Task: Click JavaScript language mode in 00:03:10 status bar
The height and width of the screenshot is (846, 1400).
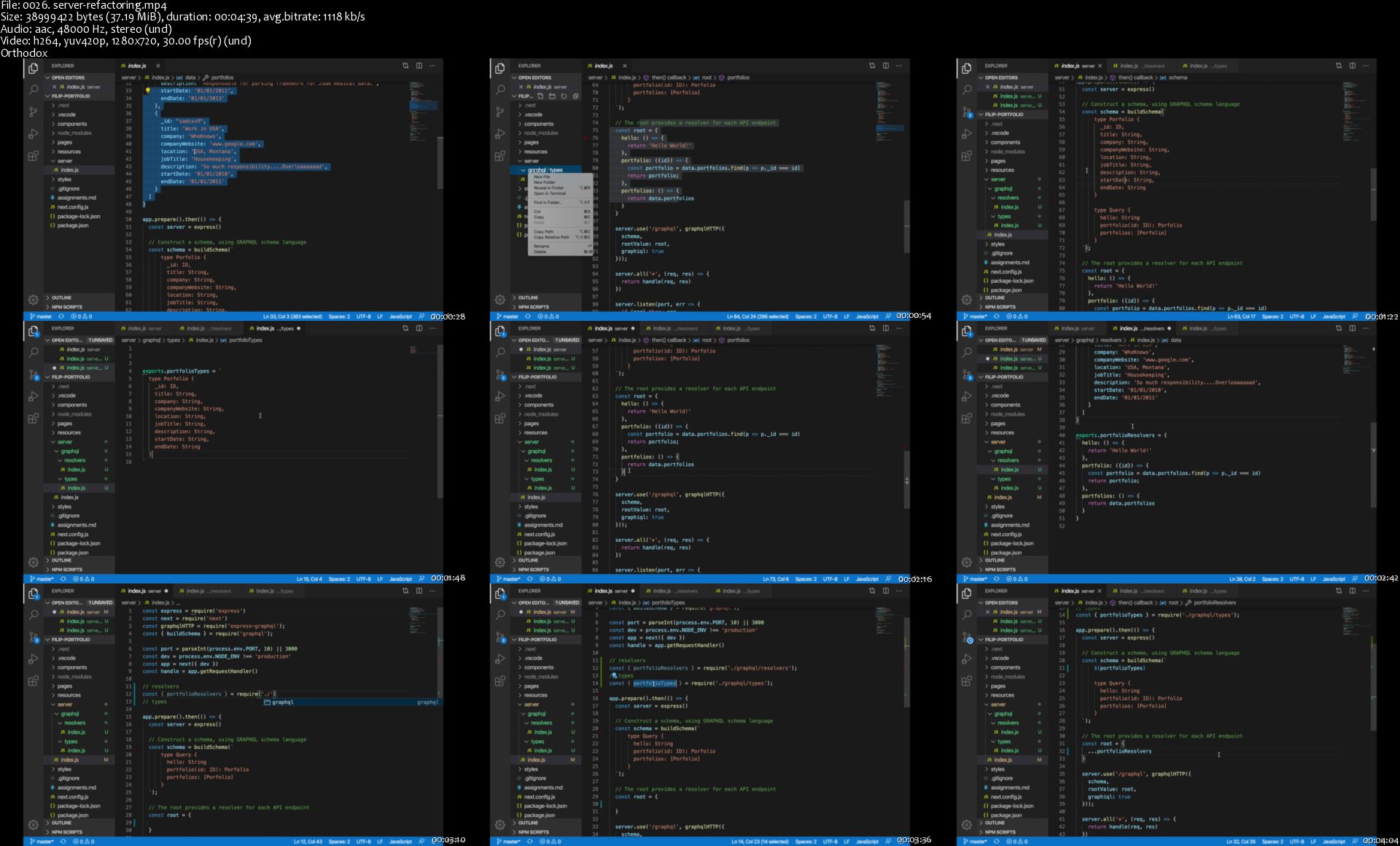Action: coord(400,842)
